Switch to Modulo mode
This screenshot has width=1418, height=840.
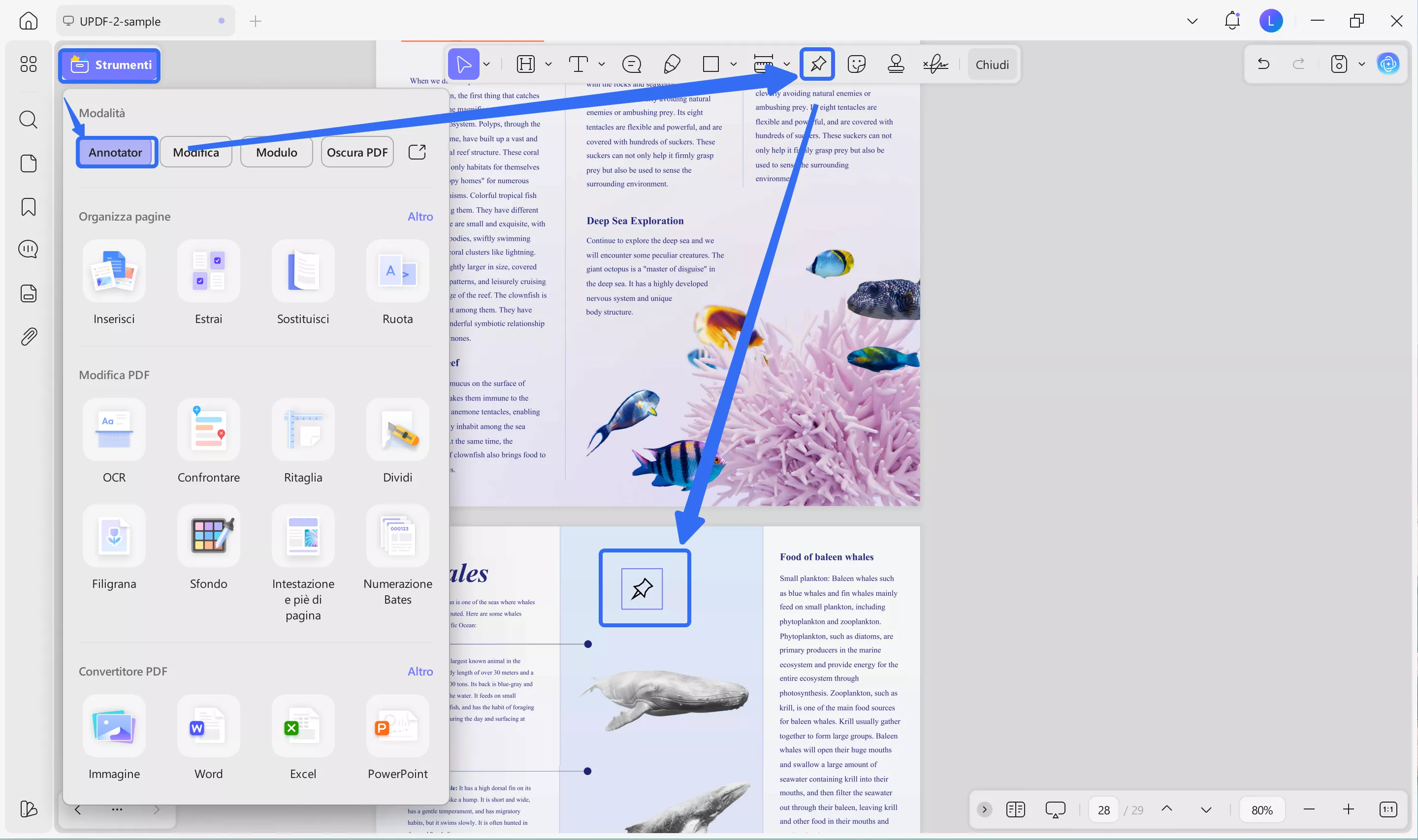click(276, 152)
